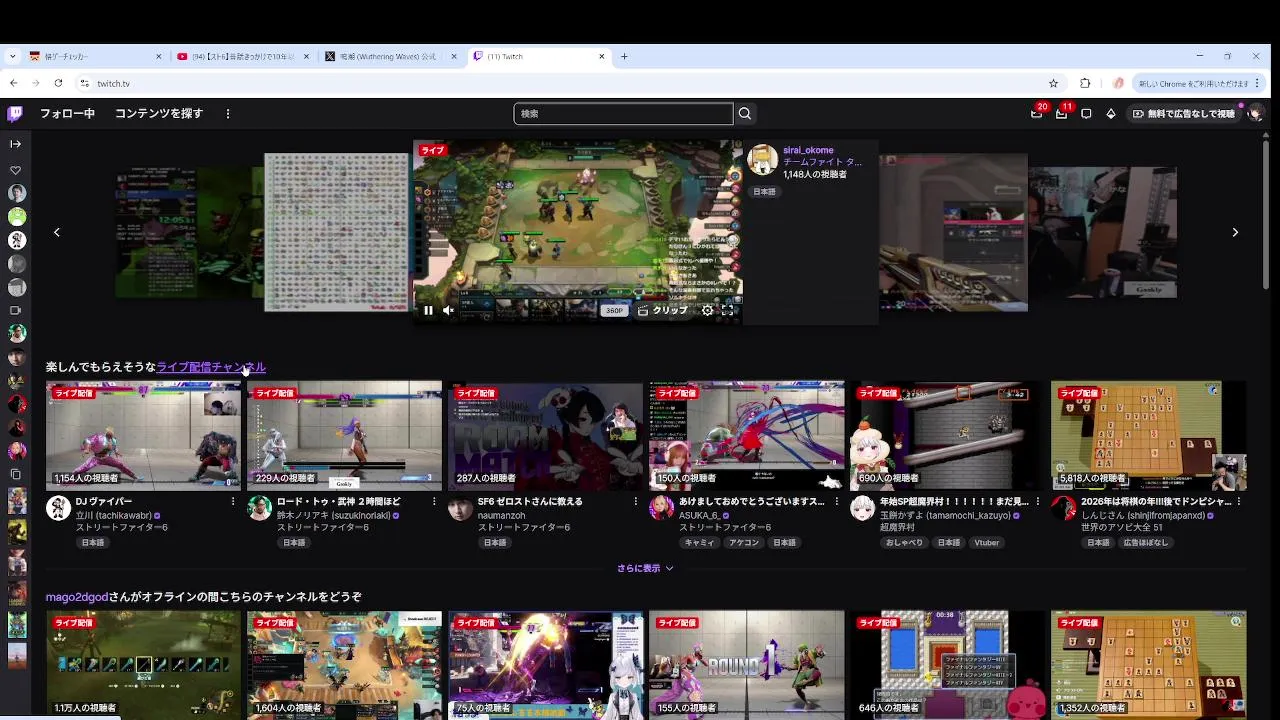The image size is (1280, 720).
Task: Open options menu for SF6 ゼロストさんに教える card
Action: pos(635,502)
